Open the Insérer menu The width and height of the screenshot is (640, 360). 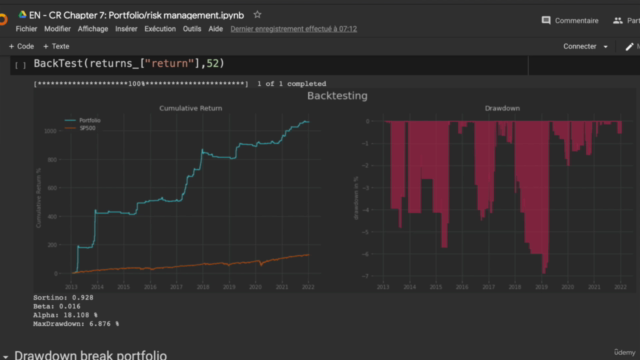pyautogui.click(x=126, y=29)
